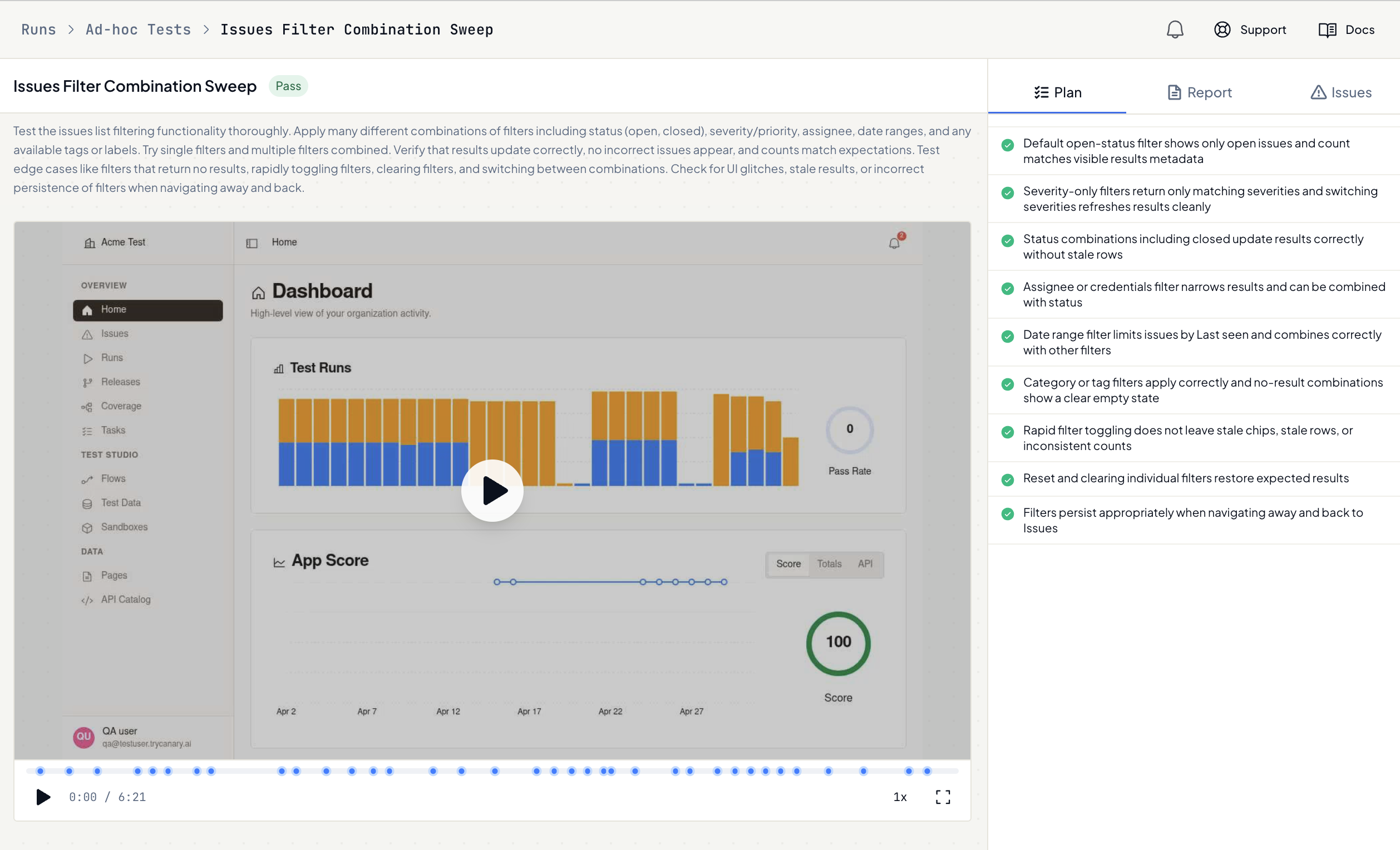This screenshot has height=850, width=1400.
Task: Click the Report tab document icon
Action: pos(1174,92)
